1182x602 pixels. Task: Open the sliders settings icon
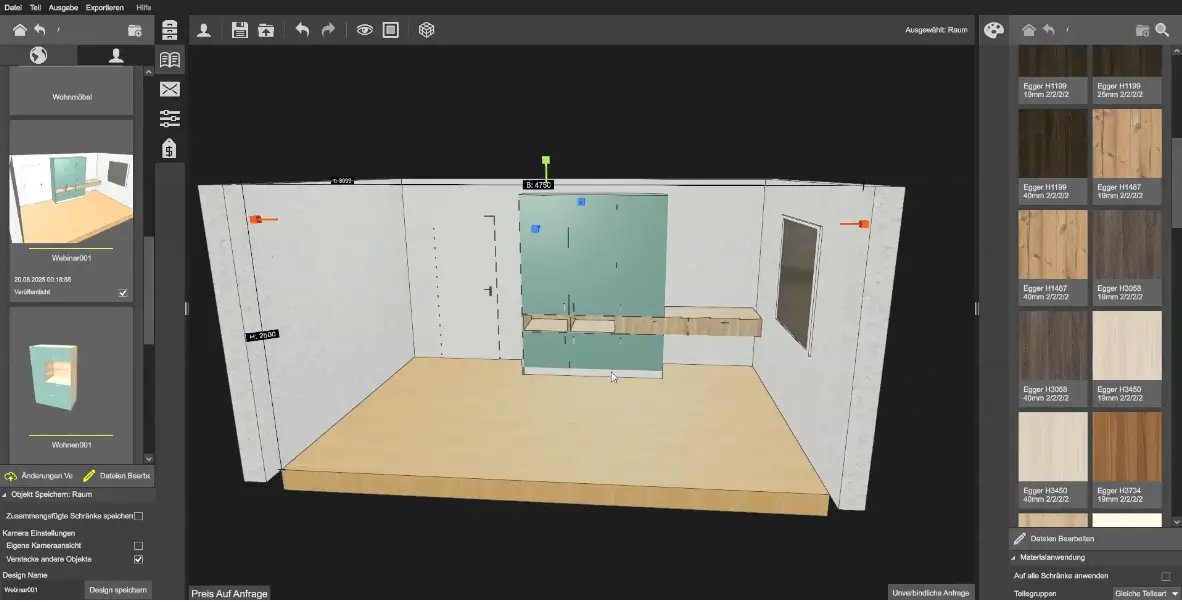(x=170, y=118)
